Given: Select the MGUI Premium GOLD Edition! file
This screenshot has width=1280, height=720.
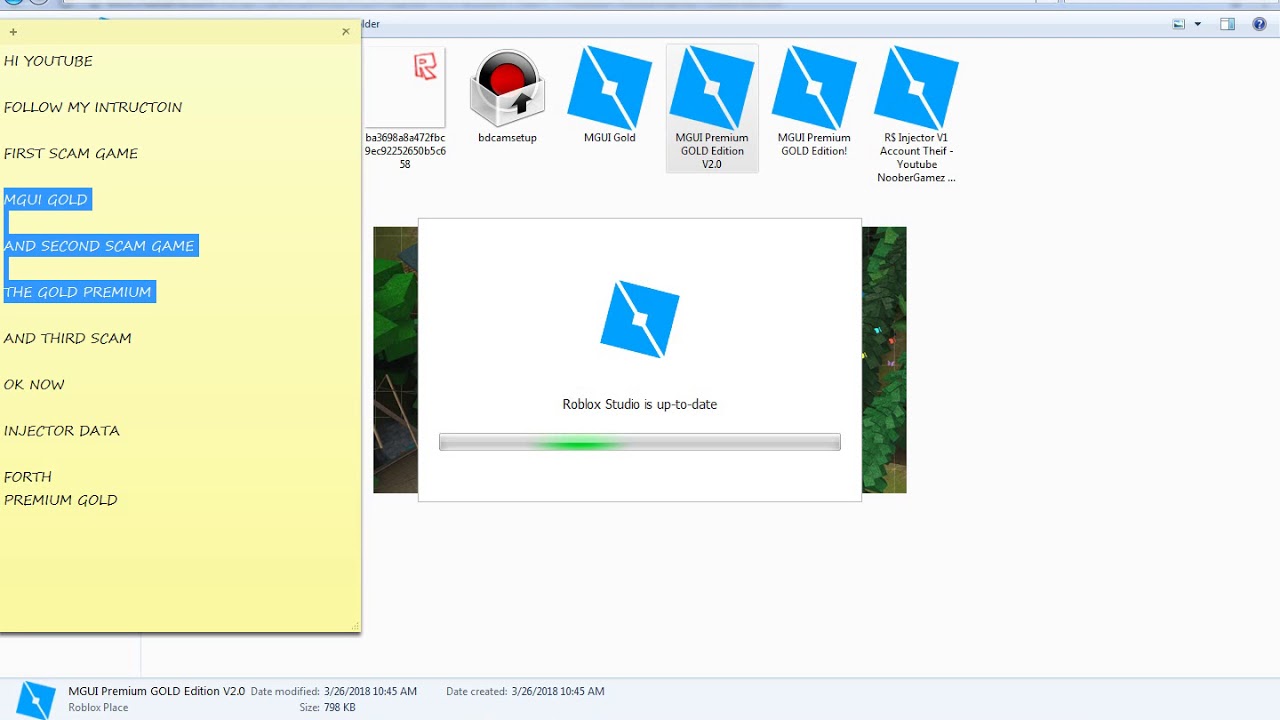Looking at the screenshot, I should pyautogui.click(x=814, y=103).
